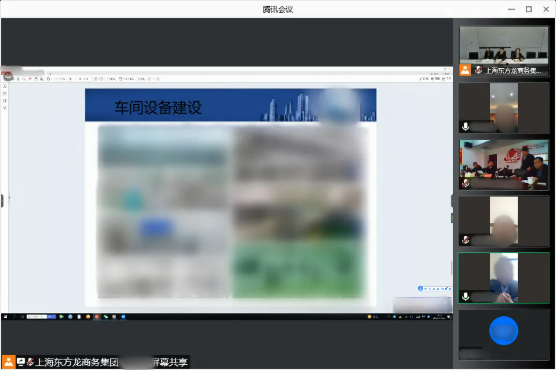Click the system clock in the shared screen taskbar
The height and width of the screenshot is (370, 556).
pos(439,317)
